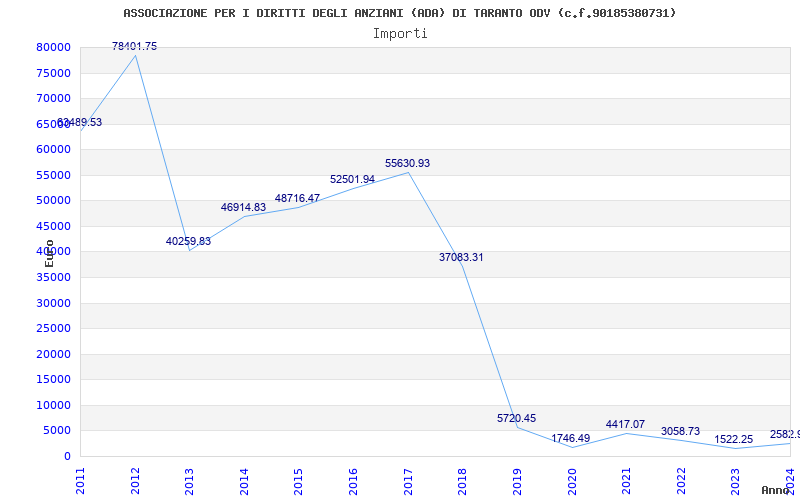Select the y-axis tick label 35000
This screenshot has width=800, height=500.
click(x=53, y=278)
